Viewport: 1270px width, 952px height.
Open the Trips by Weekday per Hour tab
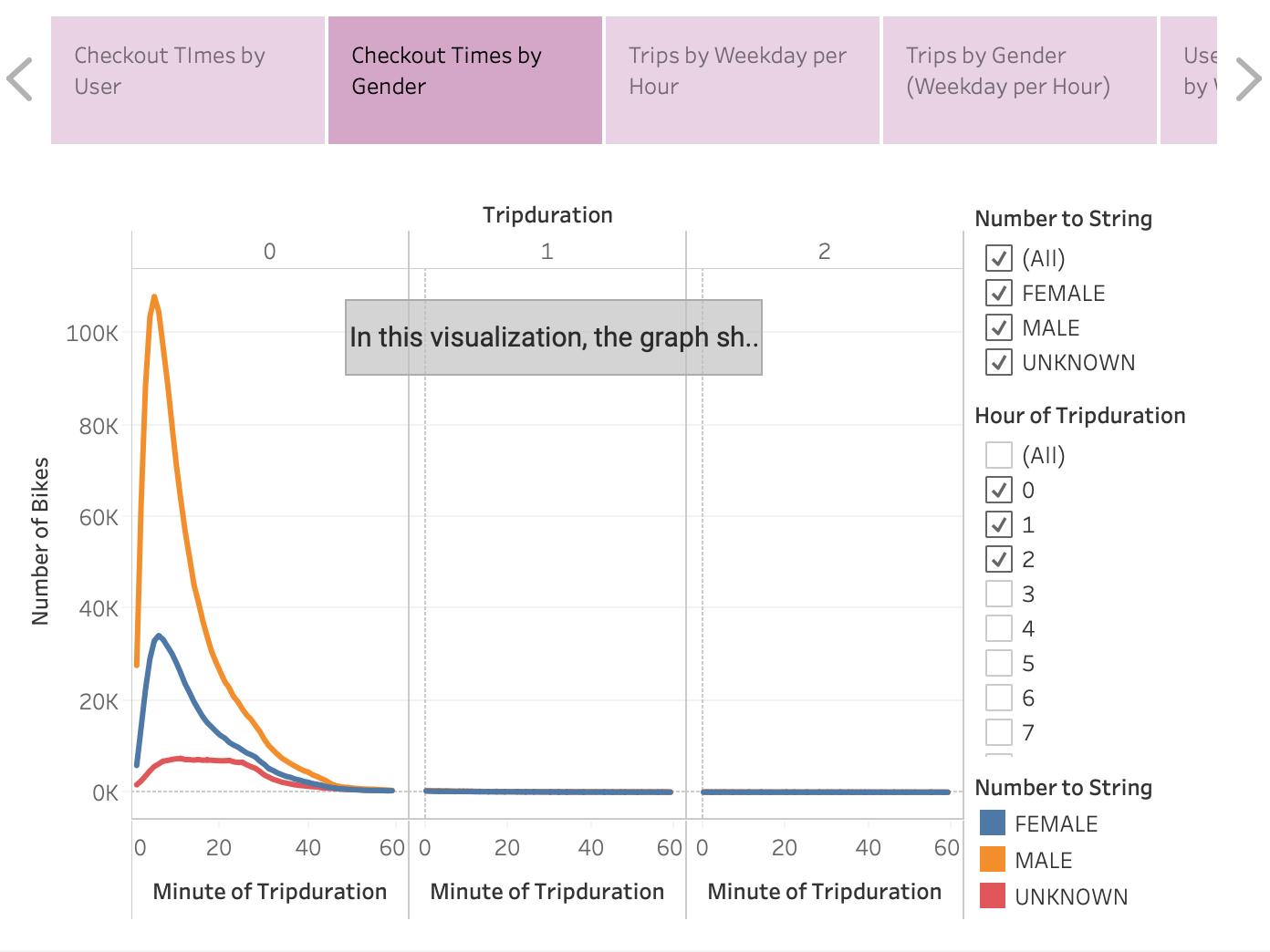(x=742, y=78)
